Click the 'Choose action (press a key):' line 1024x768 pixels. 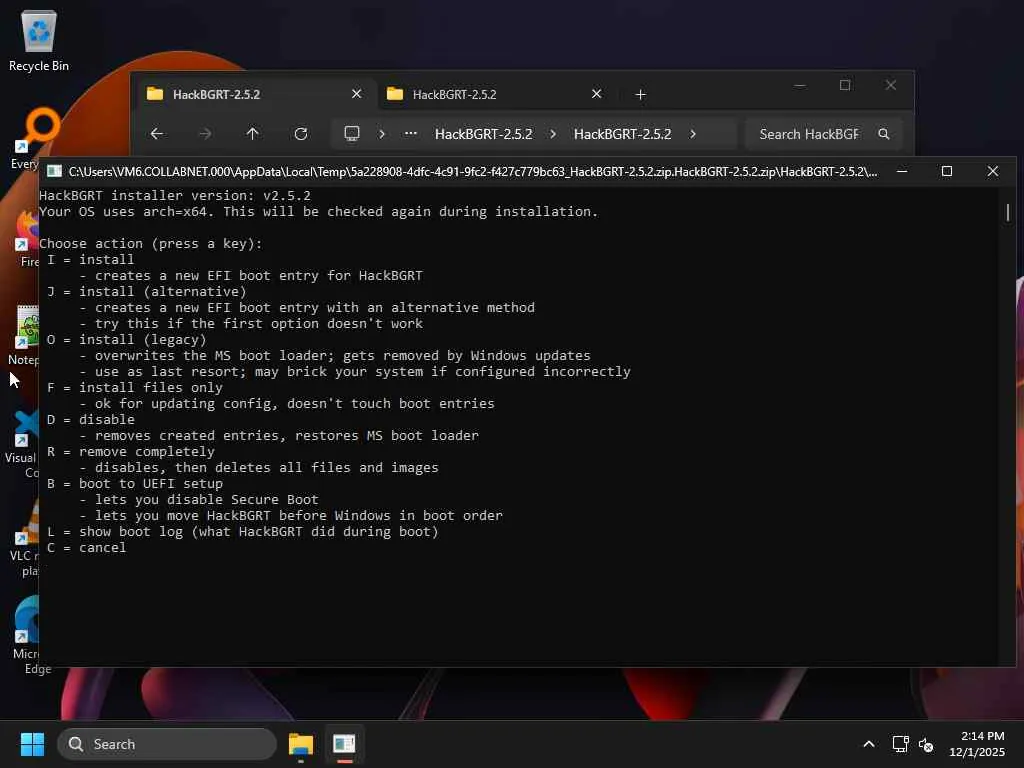pyautogui.click(x=150, y=244)
